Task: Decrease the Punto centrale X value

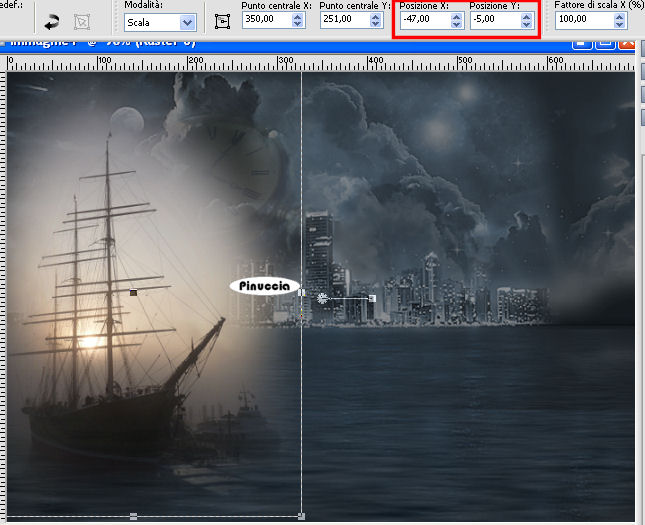Action: point(298,23)
